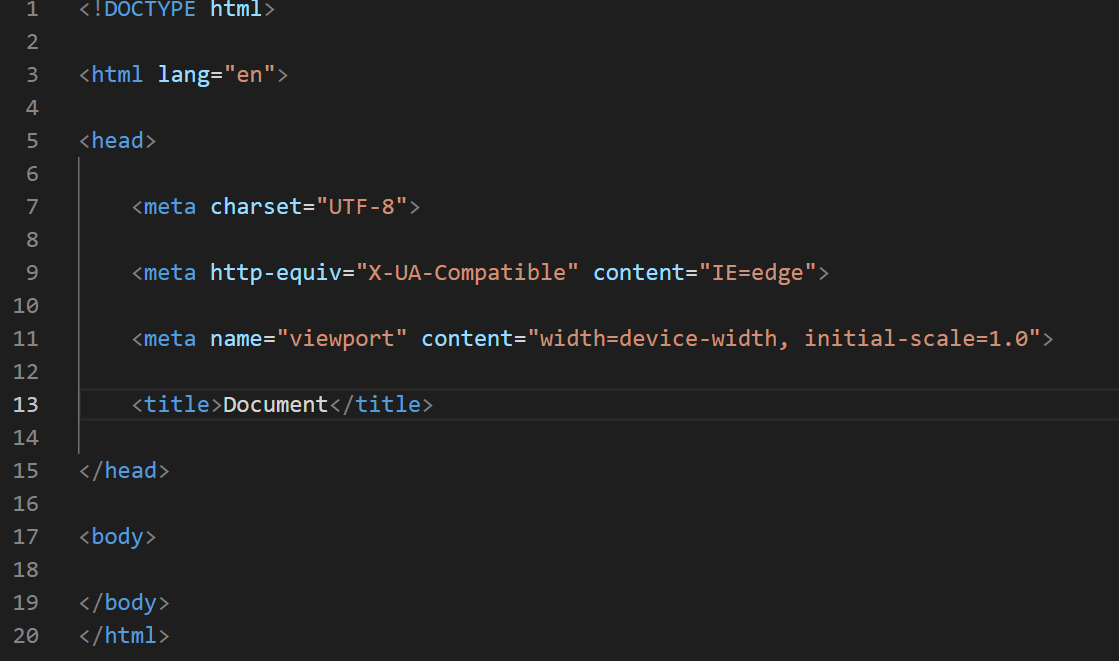The image size is (1119, 661).
Task: Click the "en" value in html tag
Action: pyautogui.click(x=249, y=74)
